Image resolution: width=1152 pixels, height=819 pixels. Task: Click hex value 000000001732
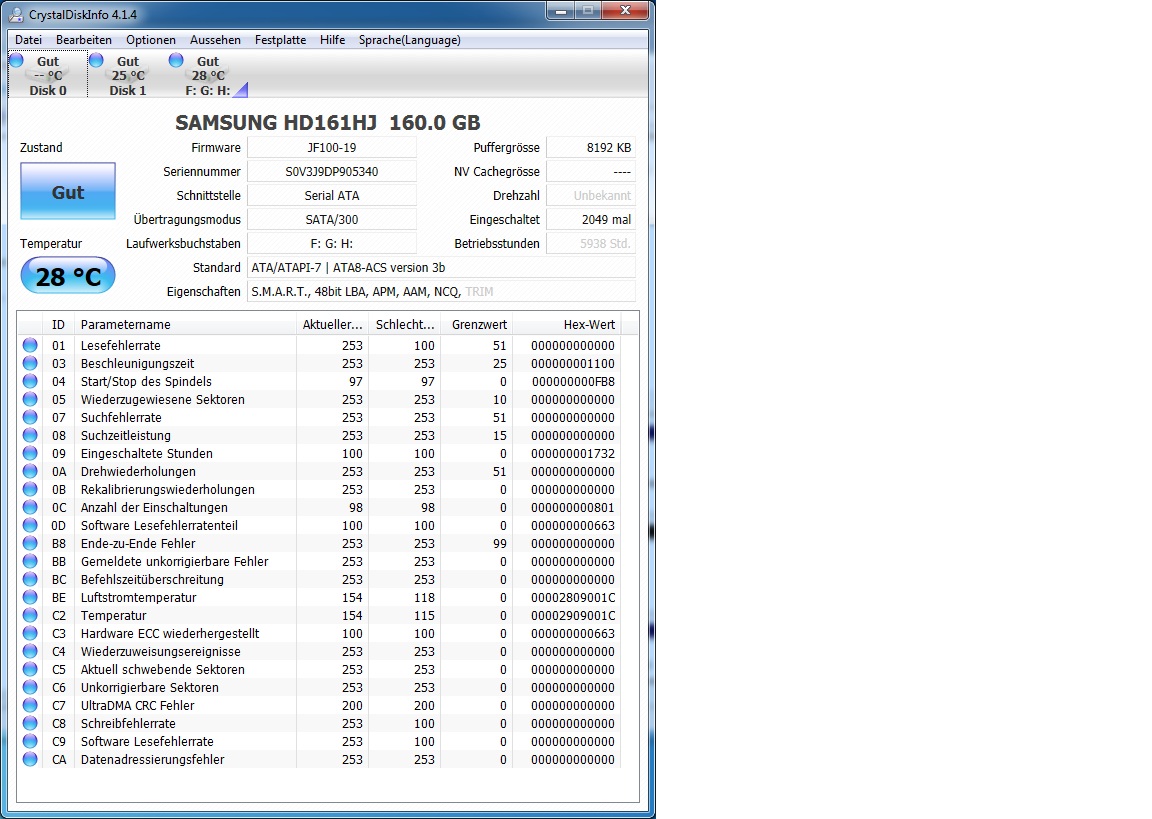[x=573, y=453]
